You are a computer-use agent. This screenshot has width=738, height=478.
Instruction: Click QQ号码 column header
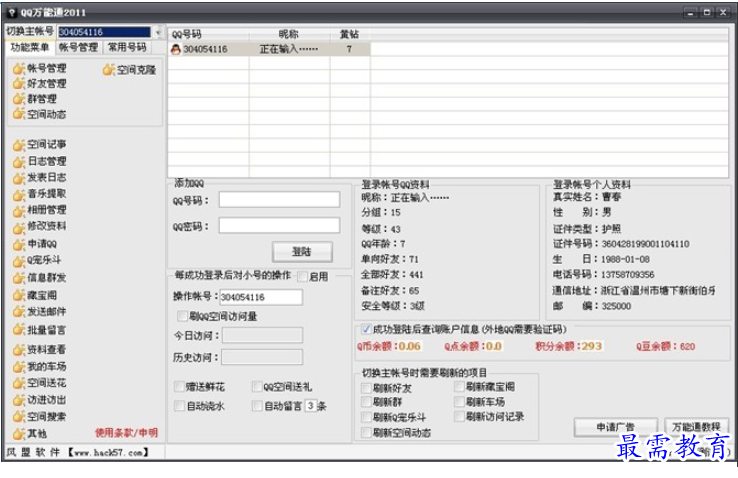click(x=209, y=34)
